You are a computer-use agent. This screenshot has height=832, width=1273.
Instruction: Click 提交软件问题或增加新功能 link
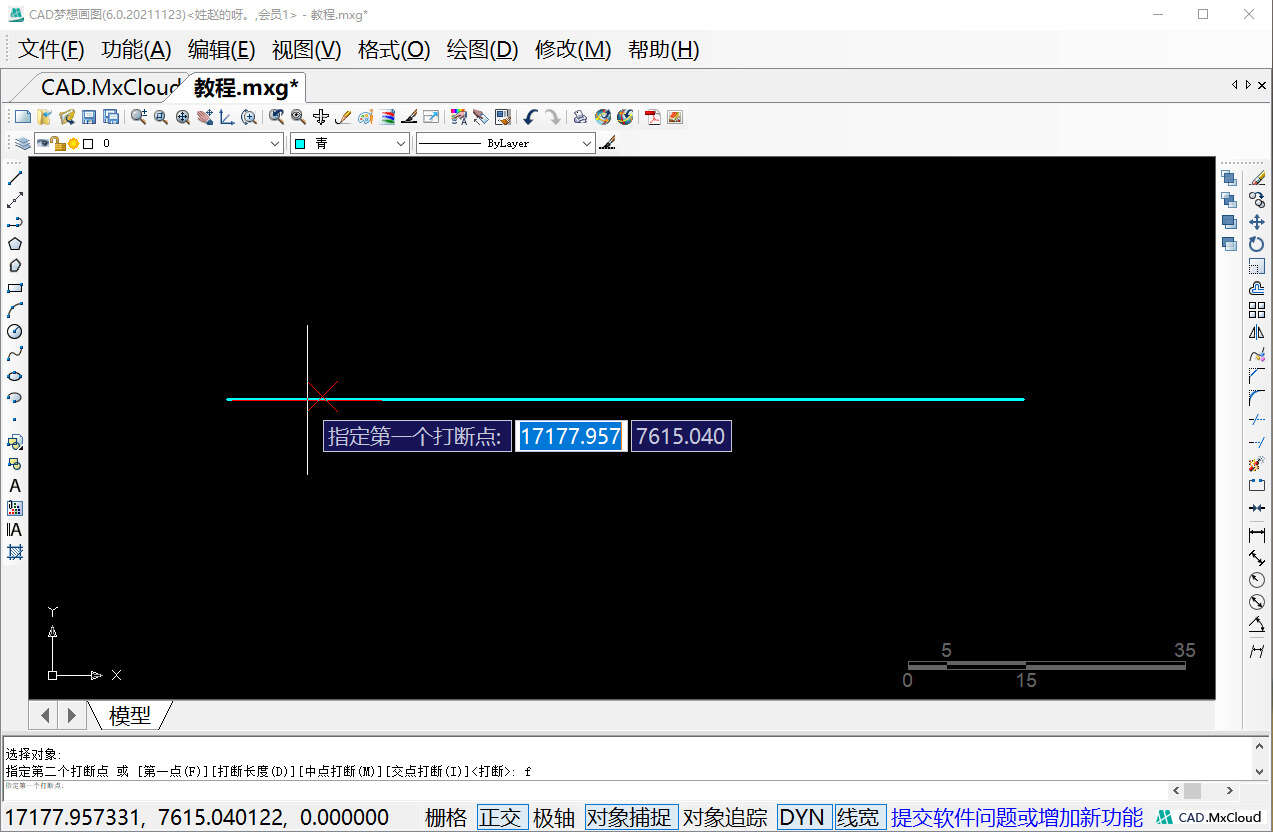[1017, 817]
